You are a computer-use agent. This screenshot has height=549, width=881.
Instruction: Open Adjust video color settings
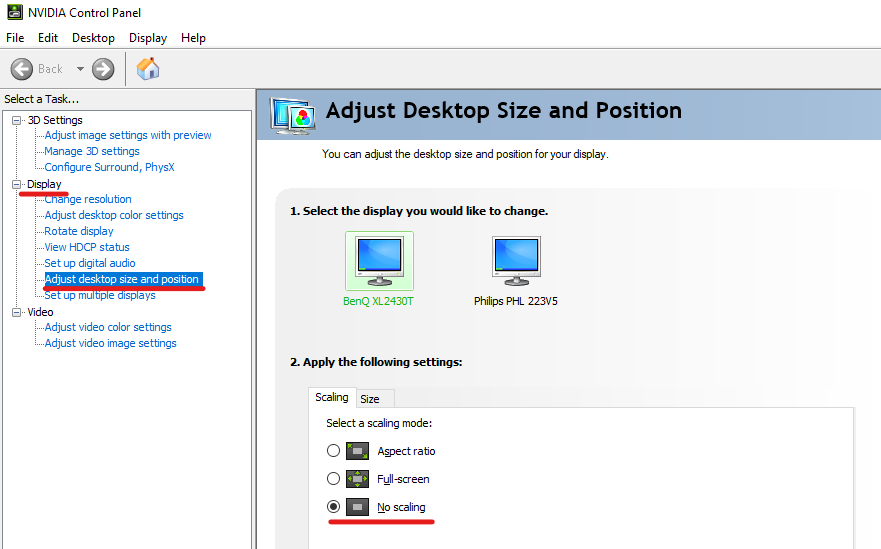point(108,327)
